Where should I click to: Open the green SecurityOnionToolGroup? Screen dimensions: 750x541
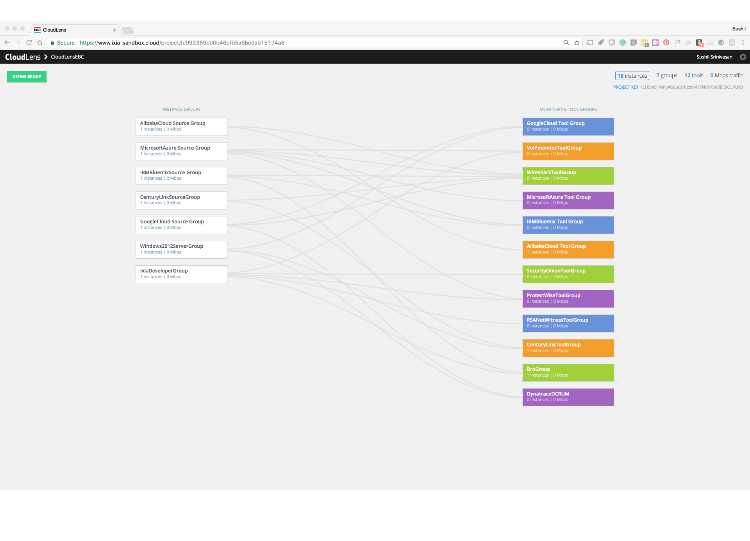point(568,274)
